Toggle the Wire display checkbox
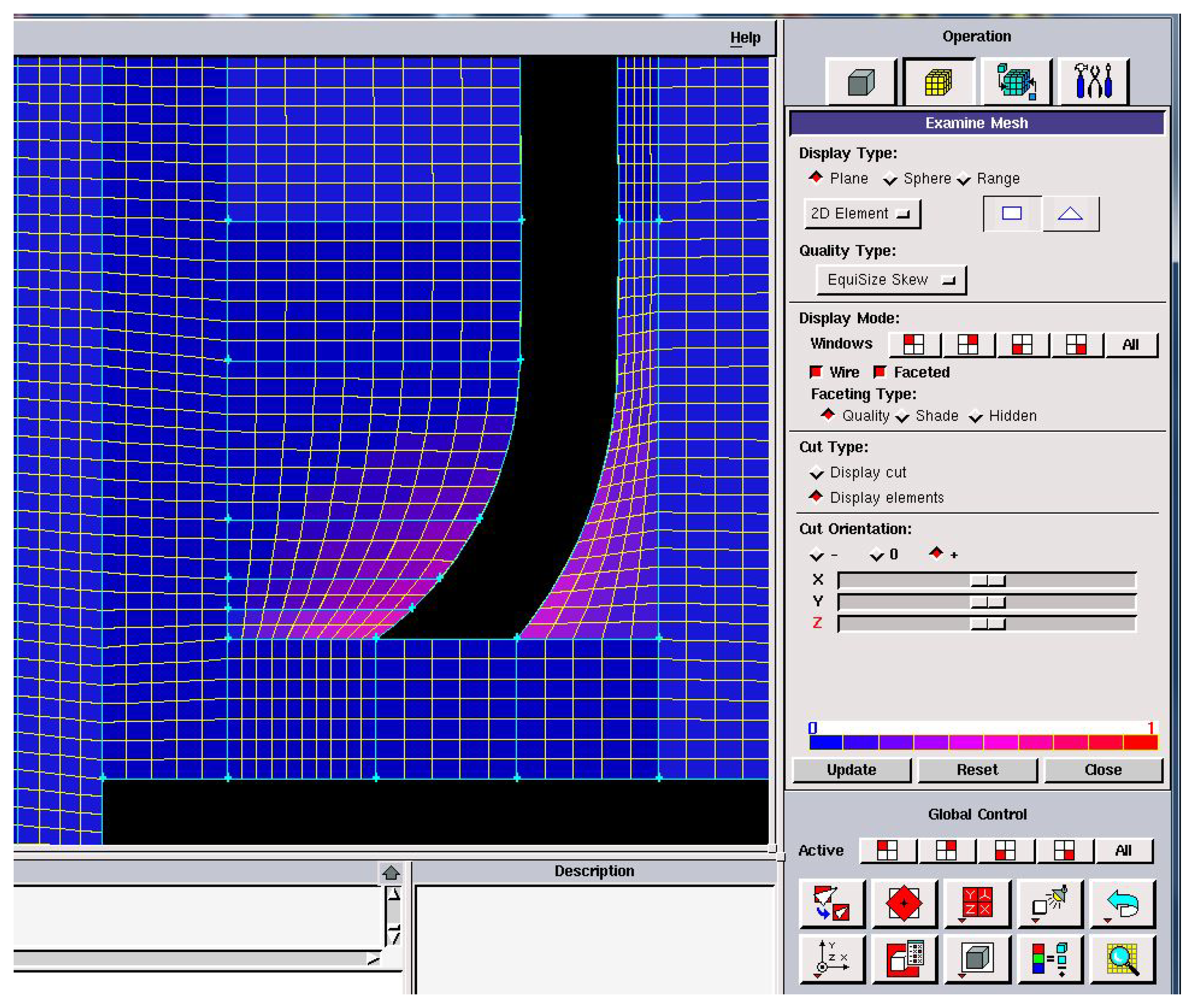Viewport: 1196px width, 1008px height. [x=816, y=373]
